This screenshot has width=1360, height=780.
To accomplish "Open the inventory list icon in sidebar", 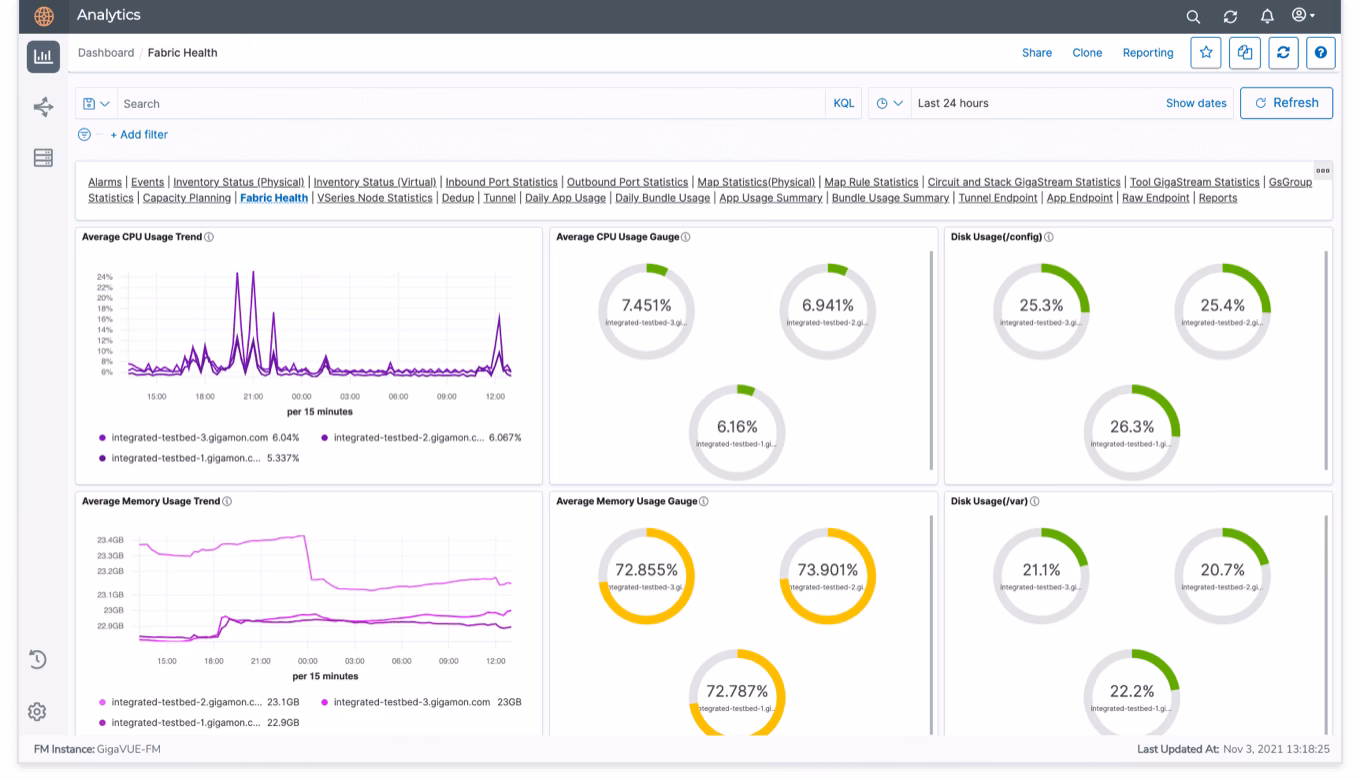I will (43, 158).
